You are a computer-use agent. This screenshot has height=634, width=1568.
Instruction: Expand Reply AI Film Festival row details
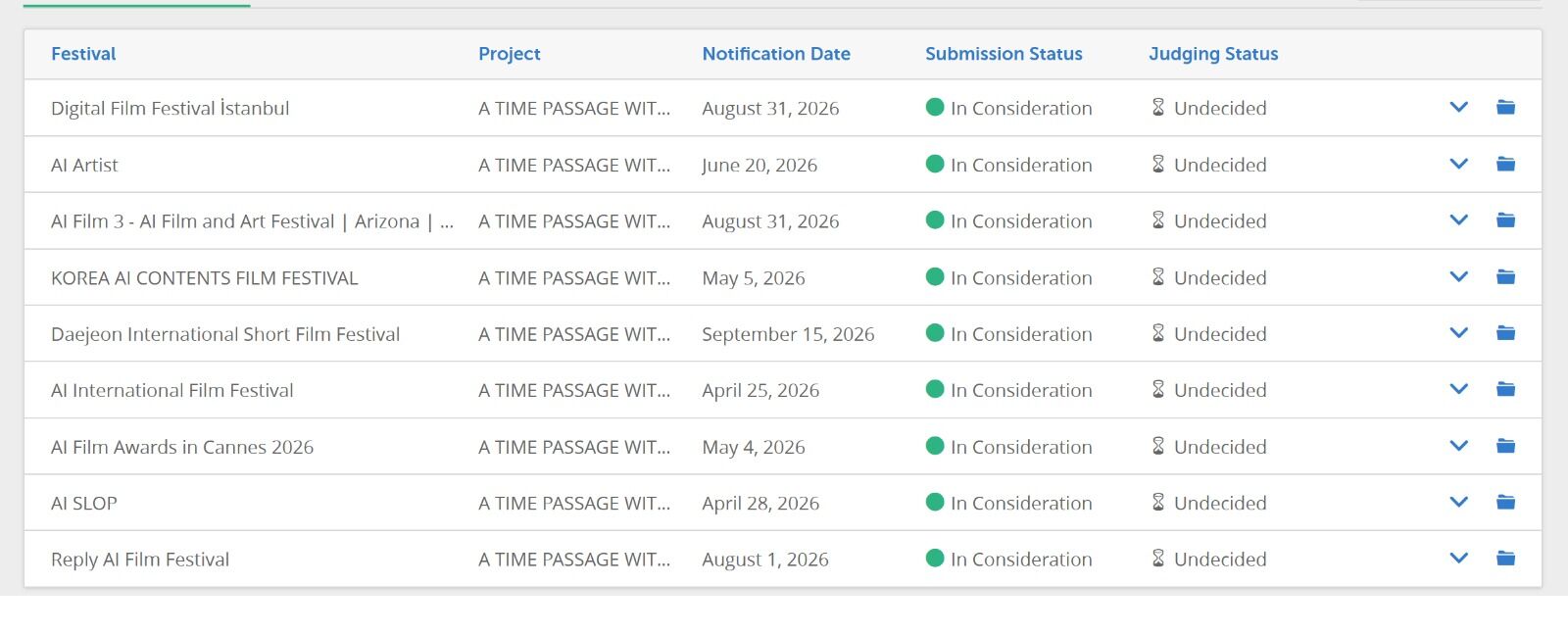point(1458,559)
